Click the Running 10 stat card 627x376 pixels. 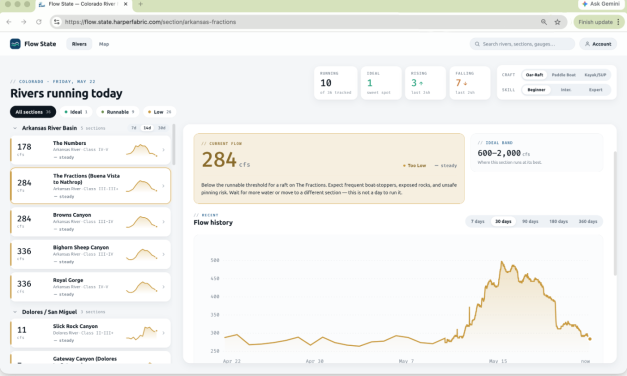click(x=335, y=83)
